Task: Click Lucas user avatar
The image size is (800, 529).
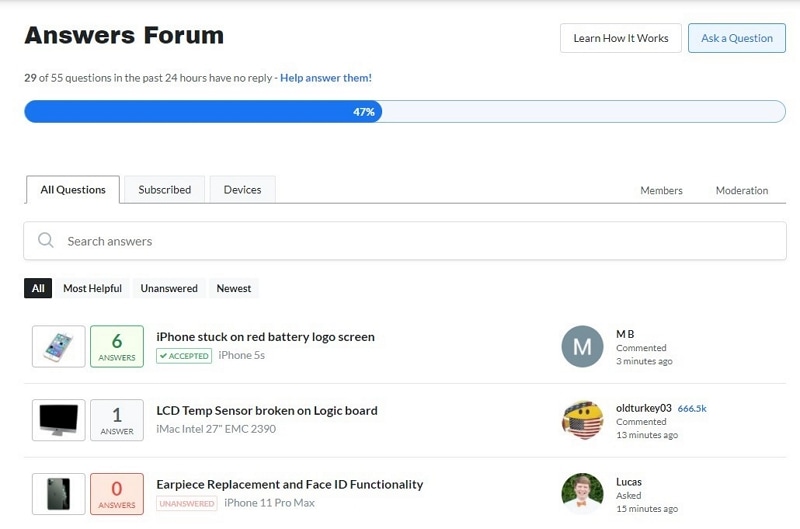Action: pos(582,494)
